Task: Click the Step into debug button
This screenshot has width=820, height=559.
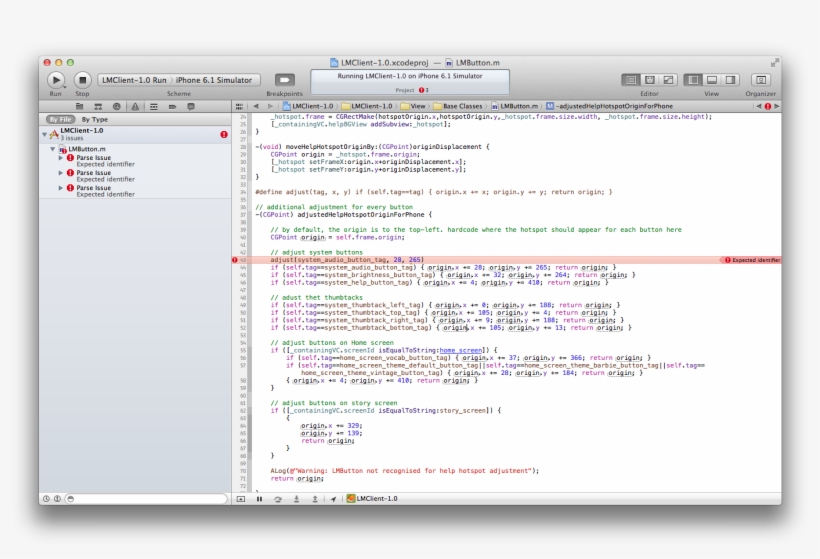Action: 296,499
